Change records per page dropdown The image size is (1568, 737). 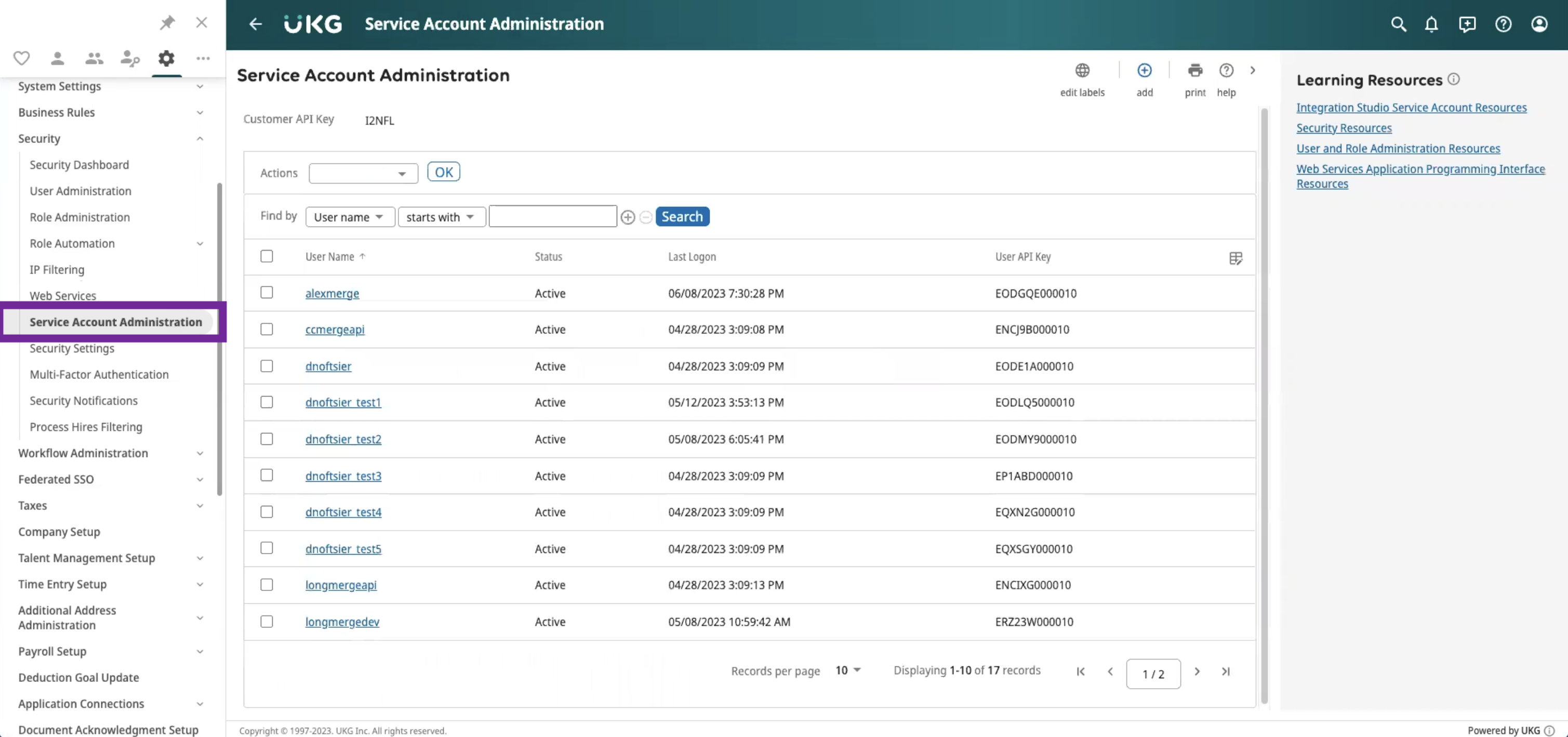pos(848,670)
